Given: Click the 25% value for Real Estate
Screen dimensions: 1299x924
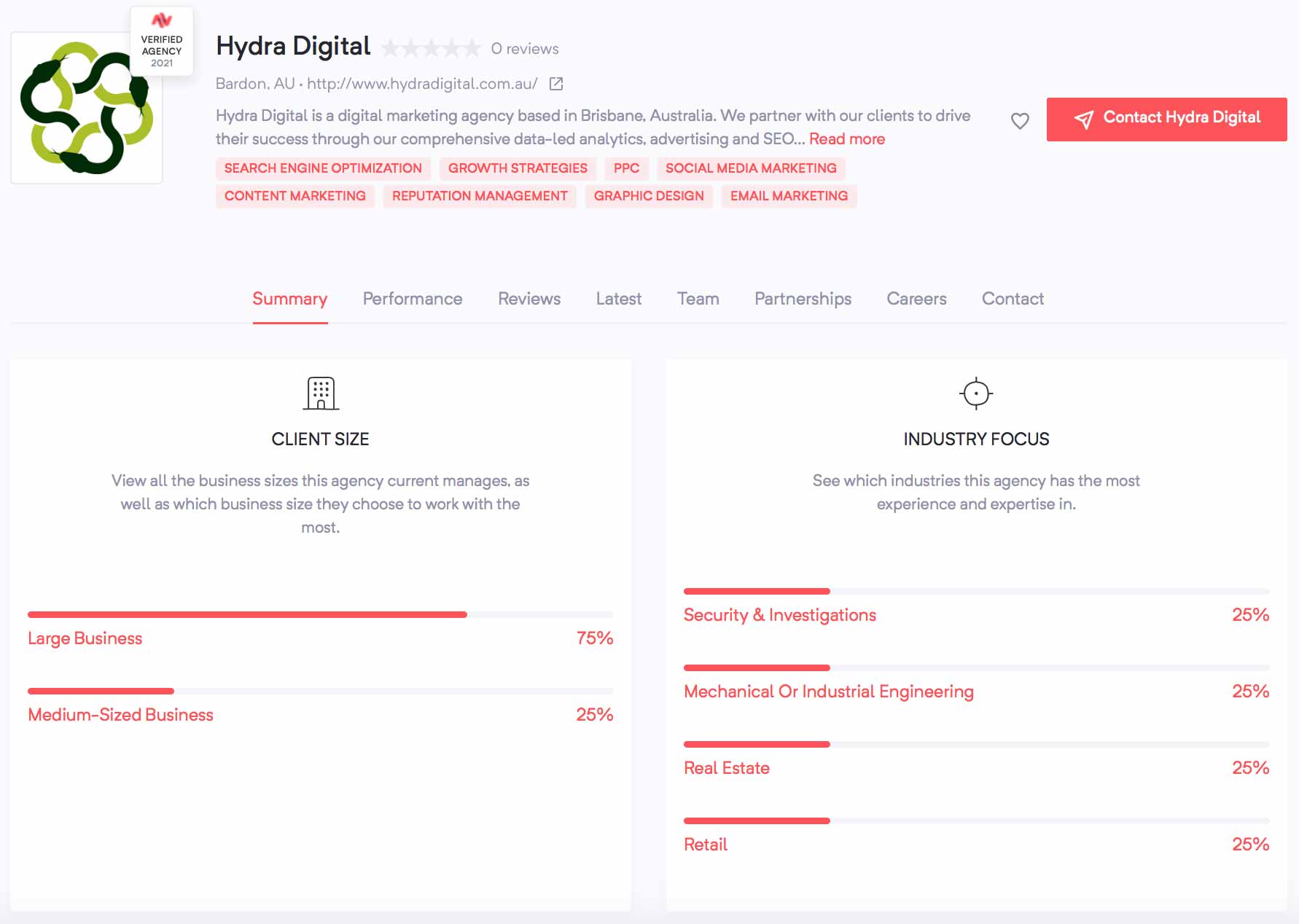Looking at the screenshot, I should (1251, 768).
